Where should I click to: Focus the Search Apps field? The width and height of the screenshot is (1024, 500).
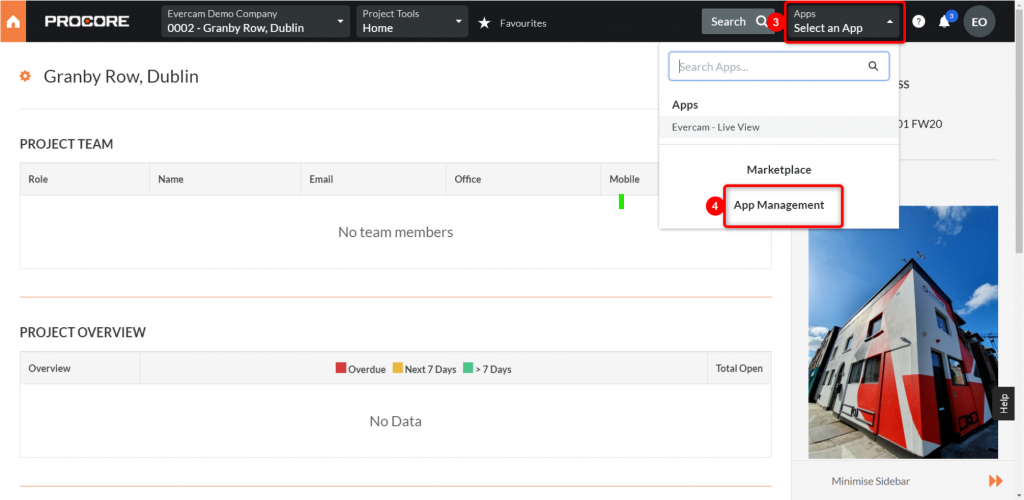click(778, 66)
